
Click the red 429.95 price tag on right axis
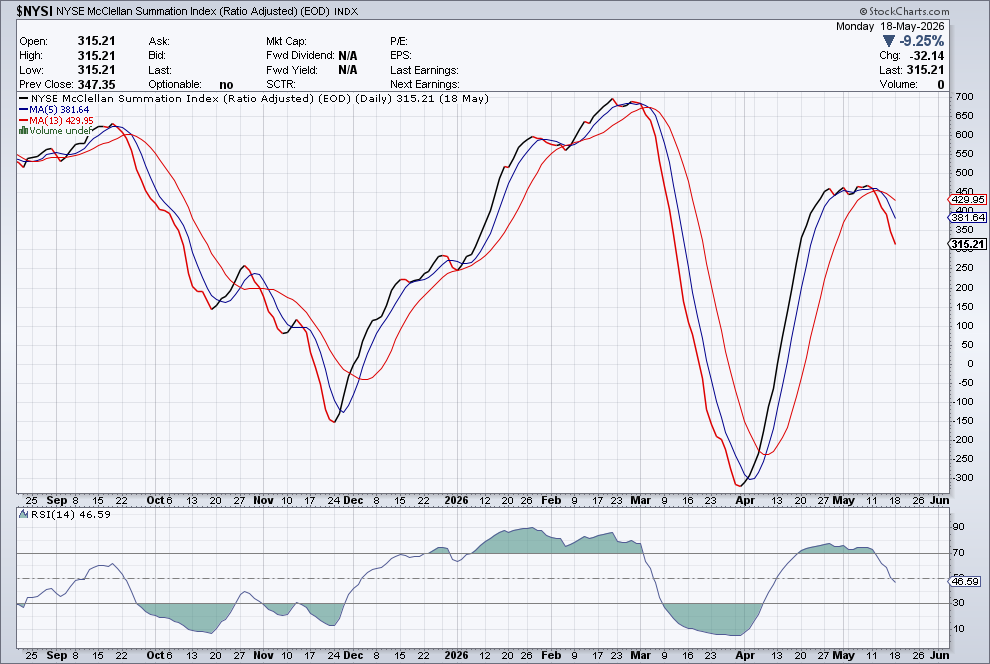(967, 199)
